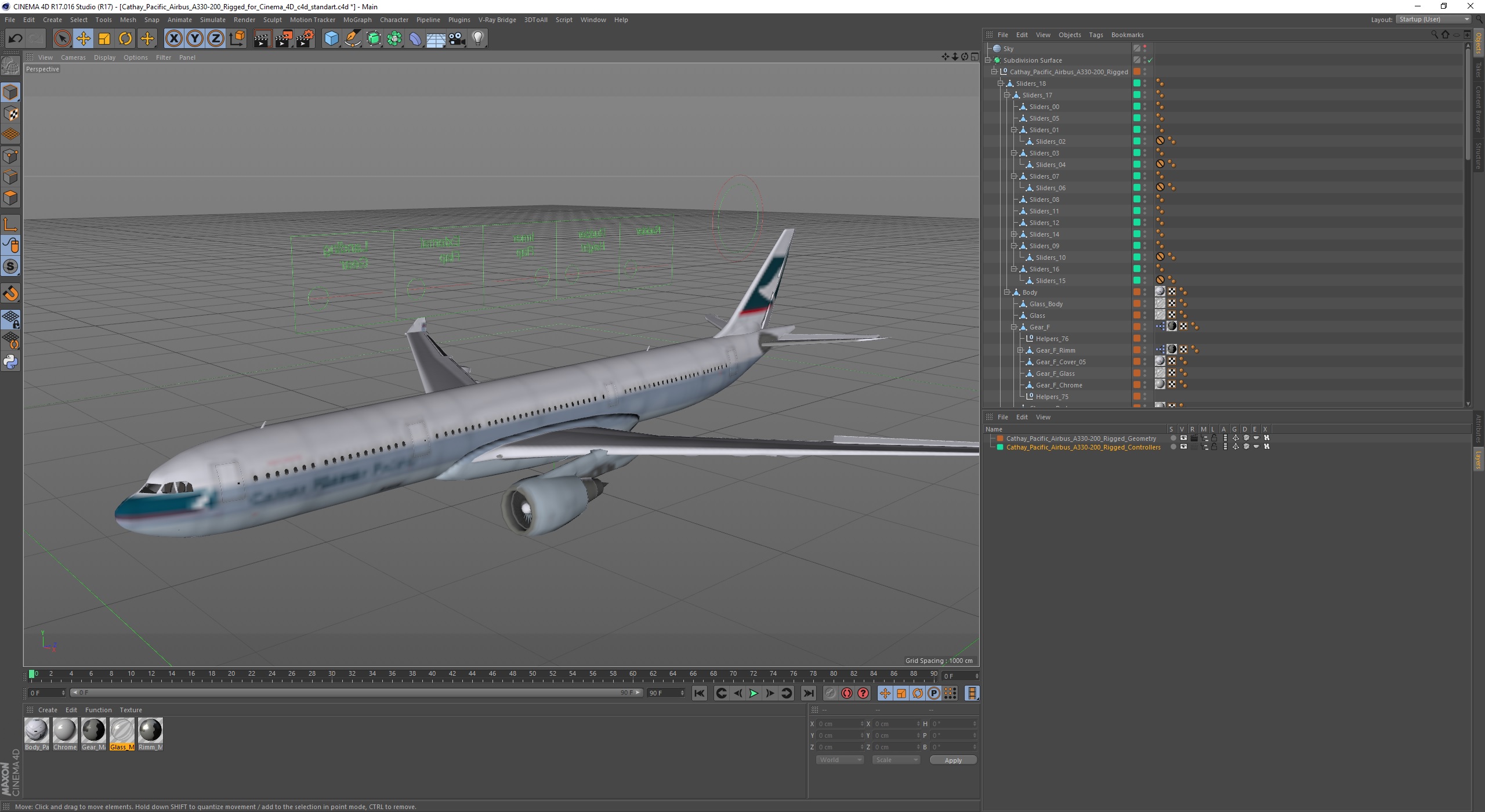Open Edit Render Settings
The width and height of the screenshot is (1485, 812).
[305, 39]
